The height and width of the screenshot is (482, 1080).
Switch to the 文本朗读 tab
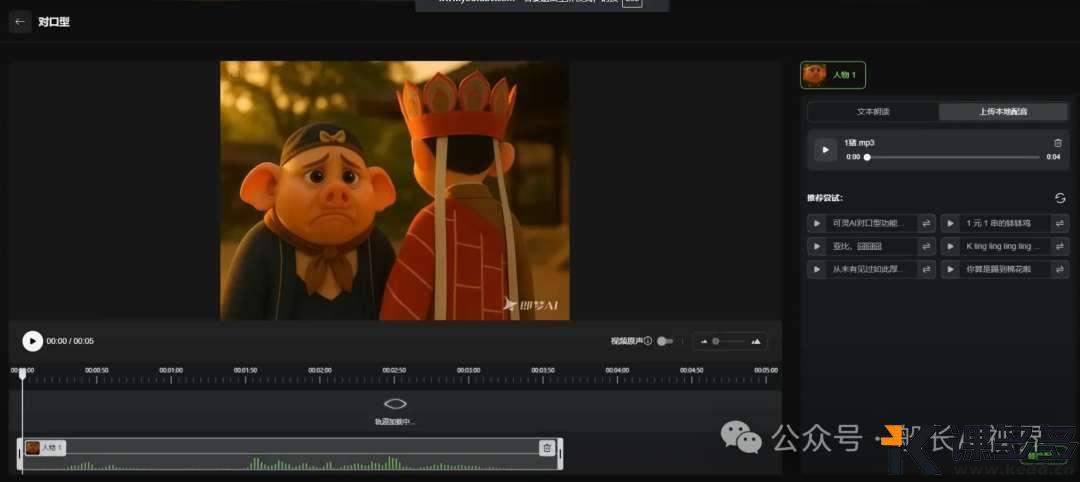click(873, 112)
